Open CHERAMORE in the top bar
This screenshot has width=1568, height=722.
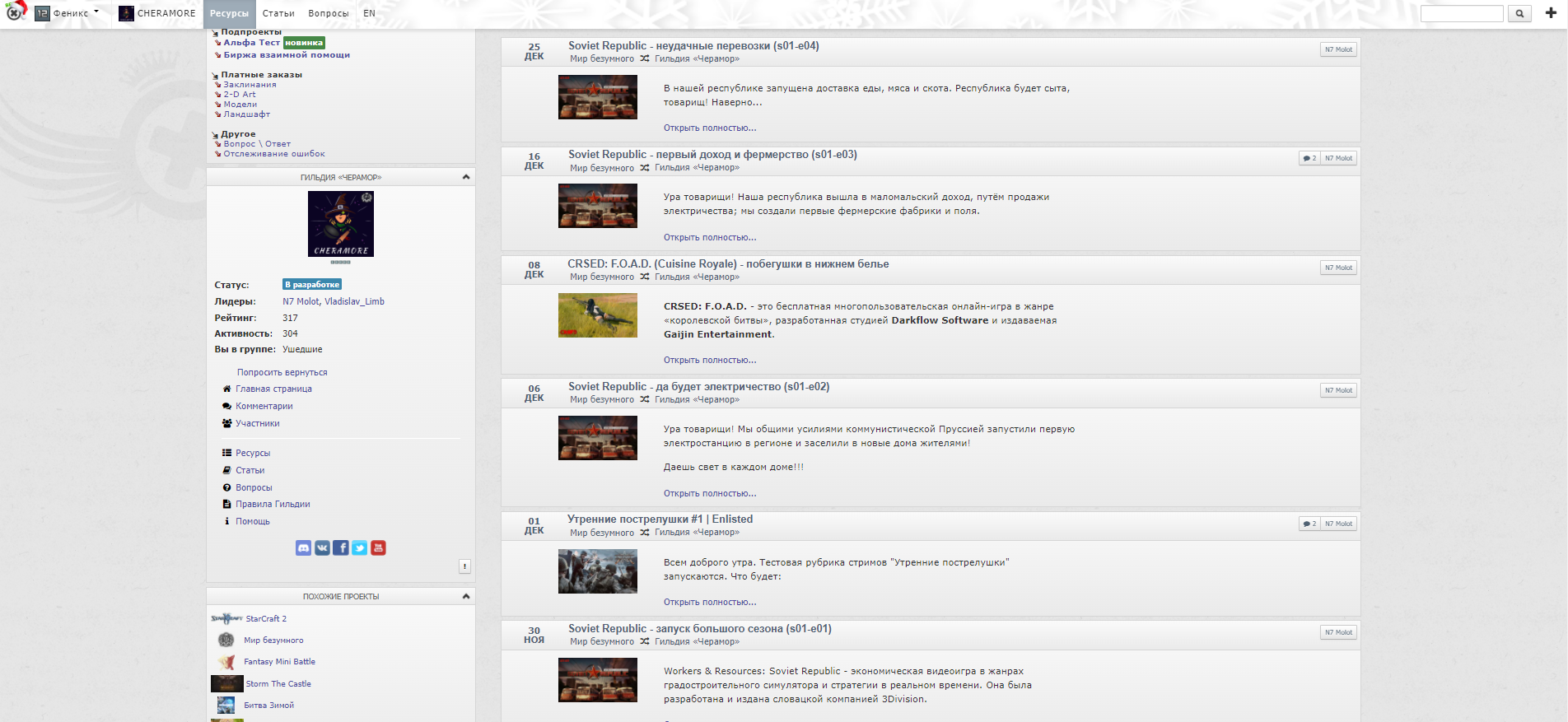tap(166, 13)
